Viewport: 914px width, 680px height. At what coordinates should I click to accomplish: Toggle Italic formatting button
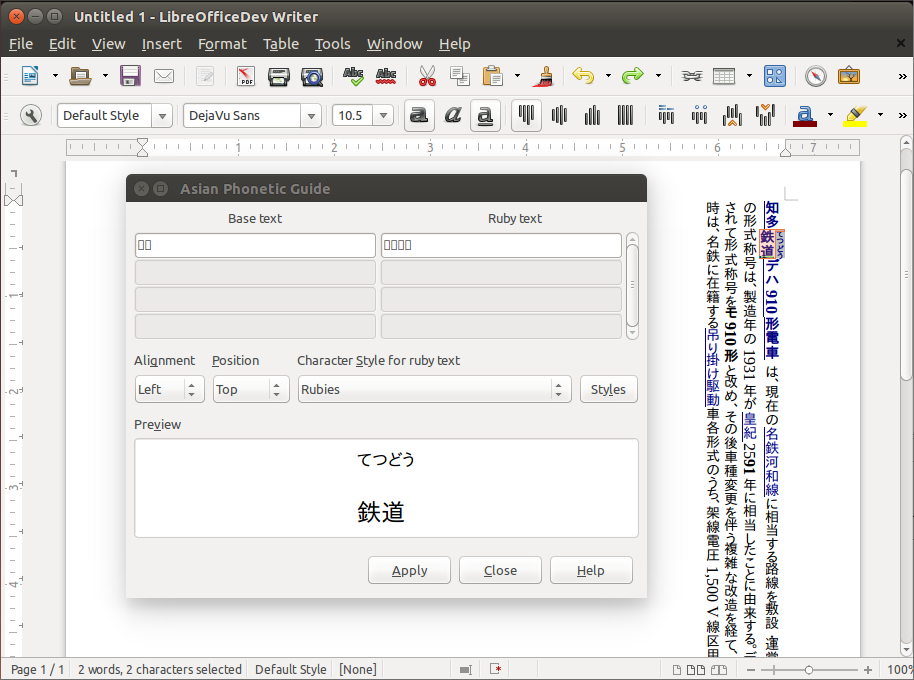pos(452,116)
